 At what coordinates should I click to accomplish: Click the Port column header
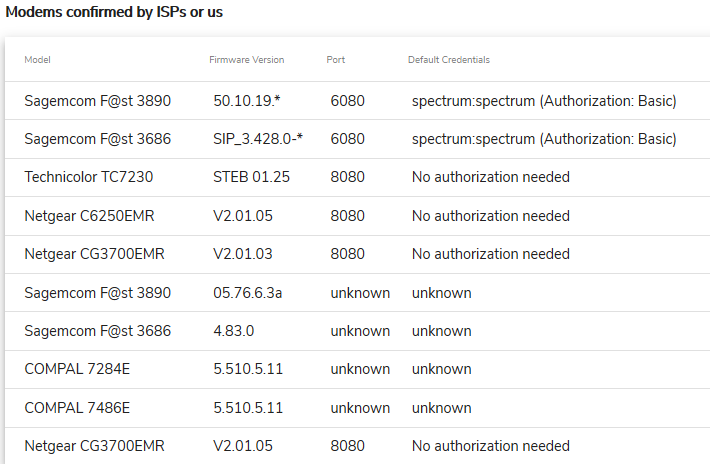[x=336, y=60]
